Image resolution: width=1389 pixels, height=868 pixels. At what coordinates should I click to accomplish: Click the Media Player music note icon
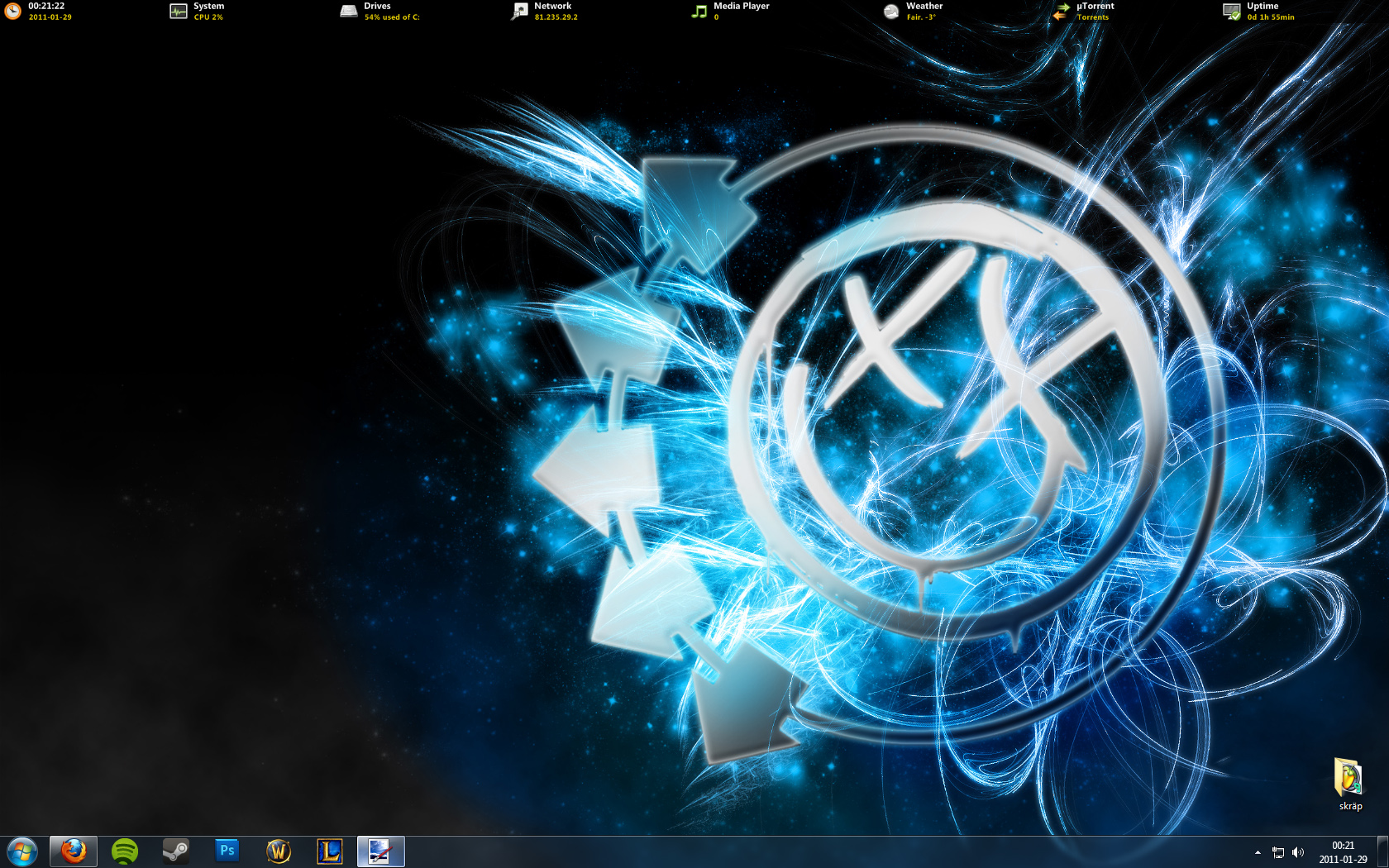(x=699, y=11)
